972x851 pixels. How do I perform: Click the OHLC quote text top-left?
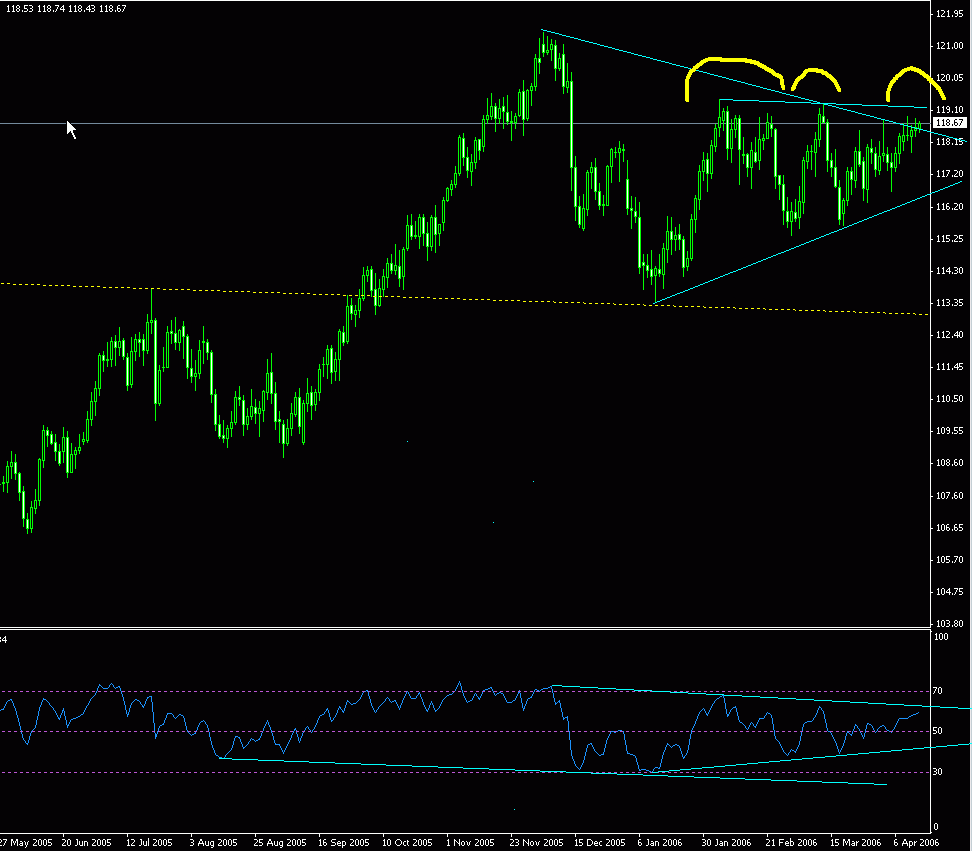coord(65,7)
